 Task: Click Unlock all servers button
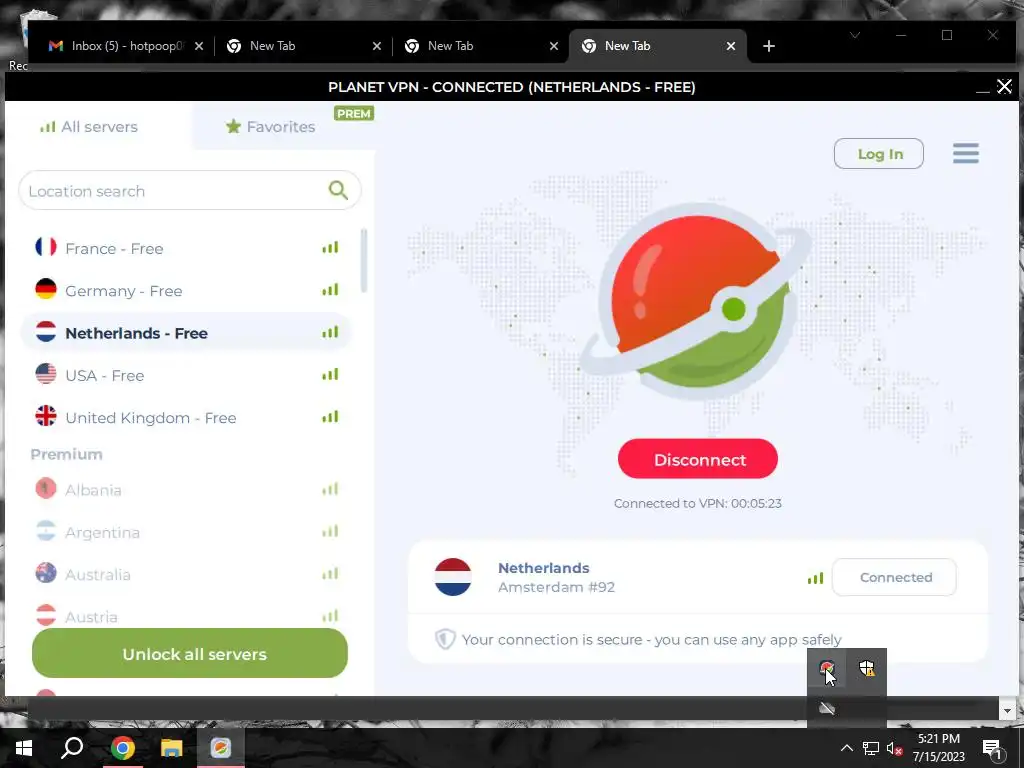click(x=190, y=653)
